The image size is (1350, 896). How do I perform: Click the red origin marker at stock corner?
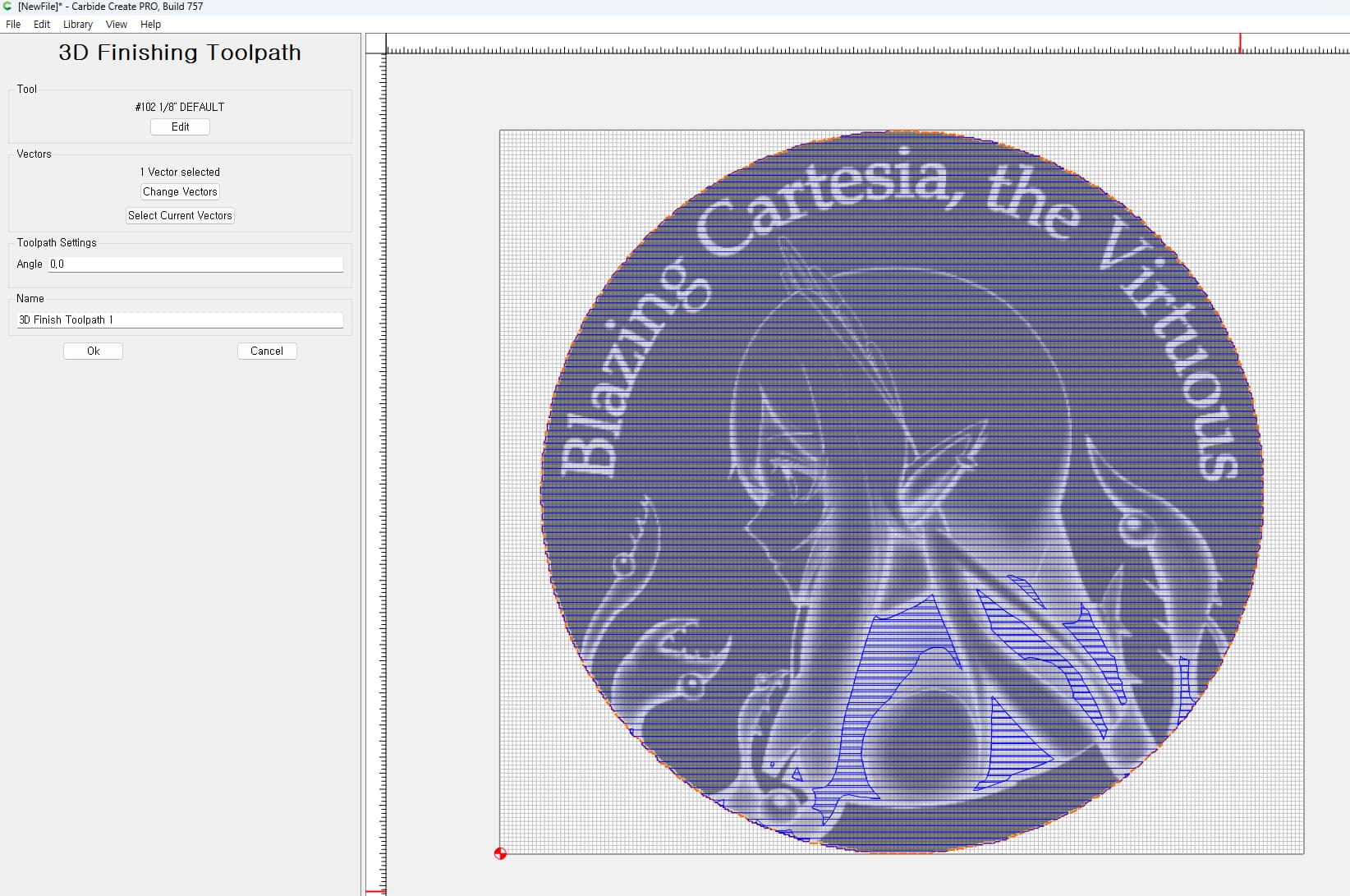501,854
